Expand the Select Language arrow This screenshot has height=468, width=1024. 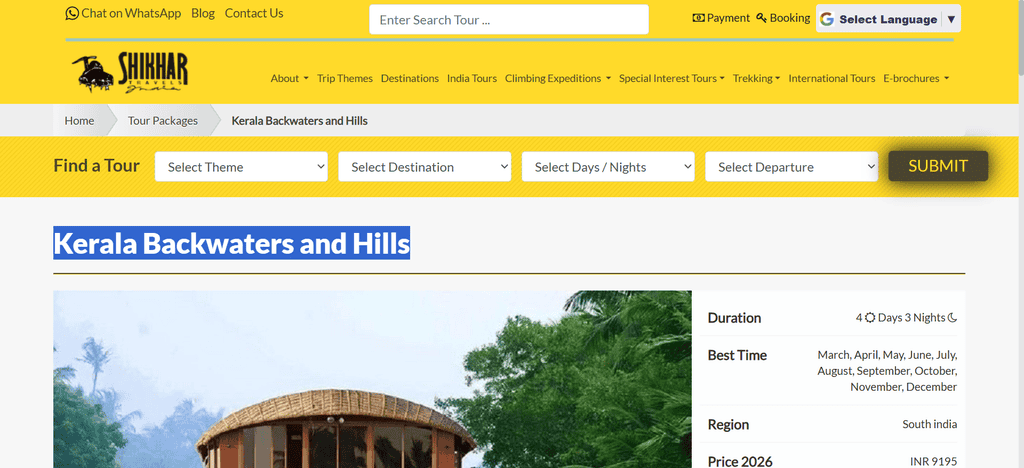(952, 19)
